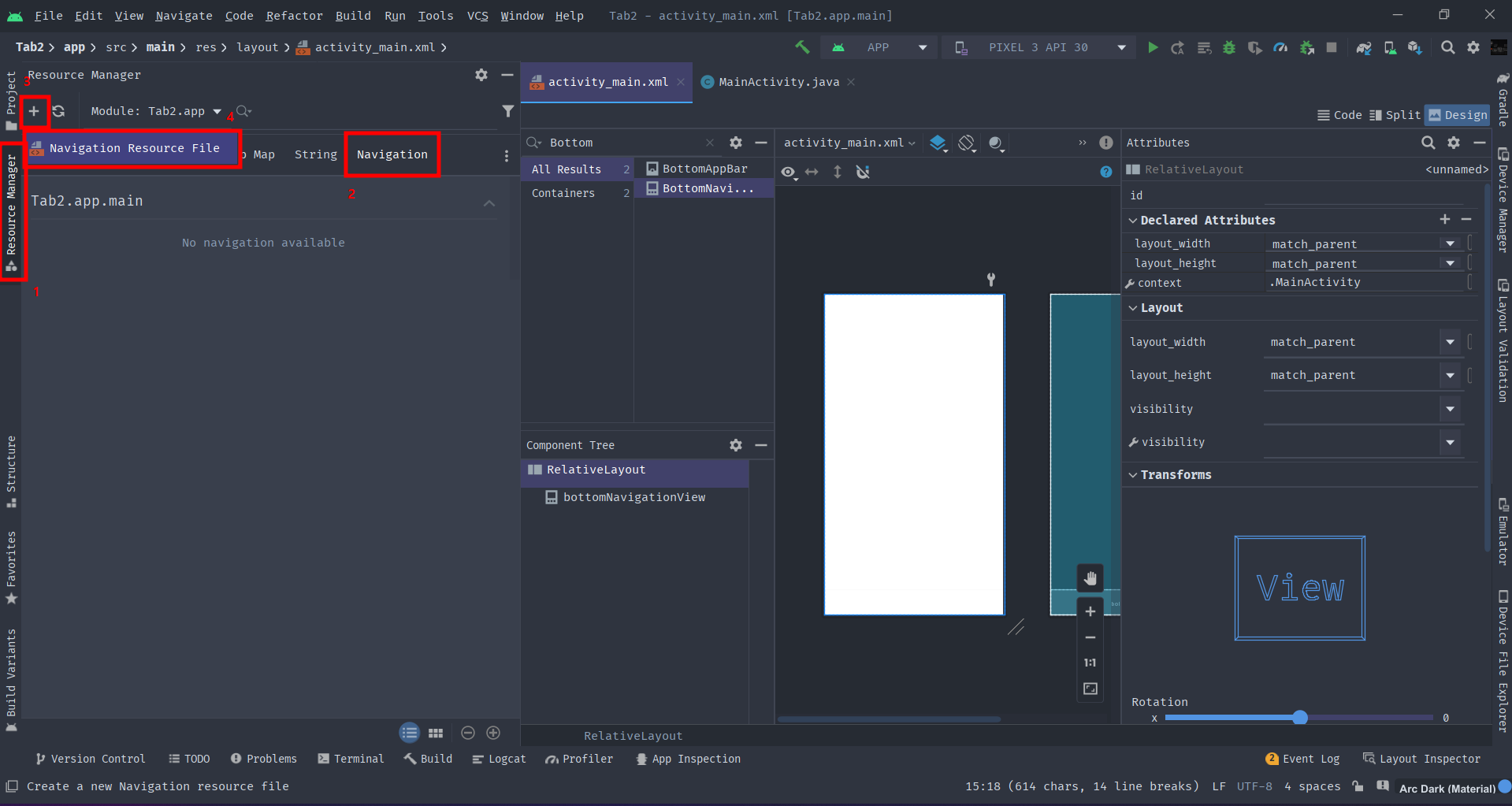Viewport: 1512px width, 806px height.
Task: Switch to MainActivity.java tab
Action: click(x=778, y=82)
